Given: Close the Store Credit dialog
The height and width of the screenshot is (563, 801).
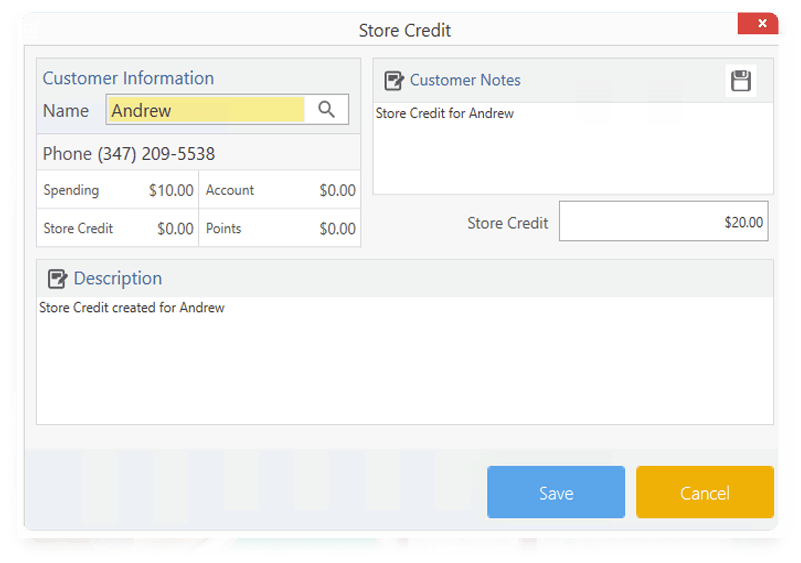Looking at the screenshot, I should pos(758,24).
